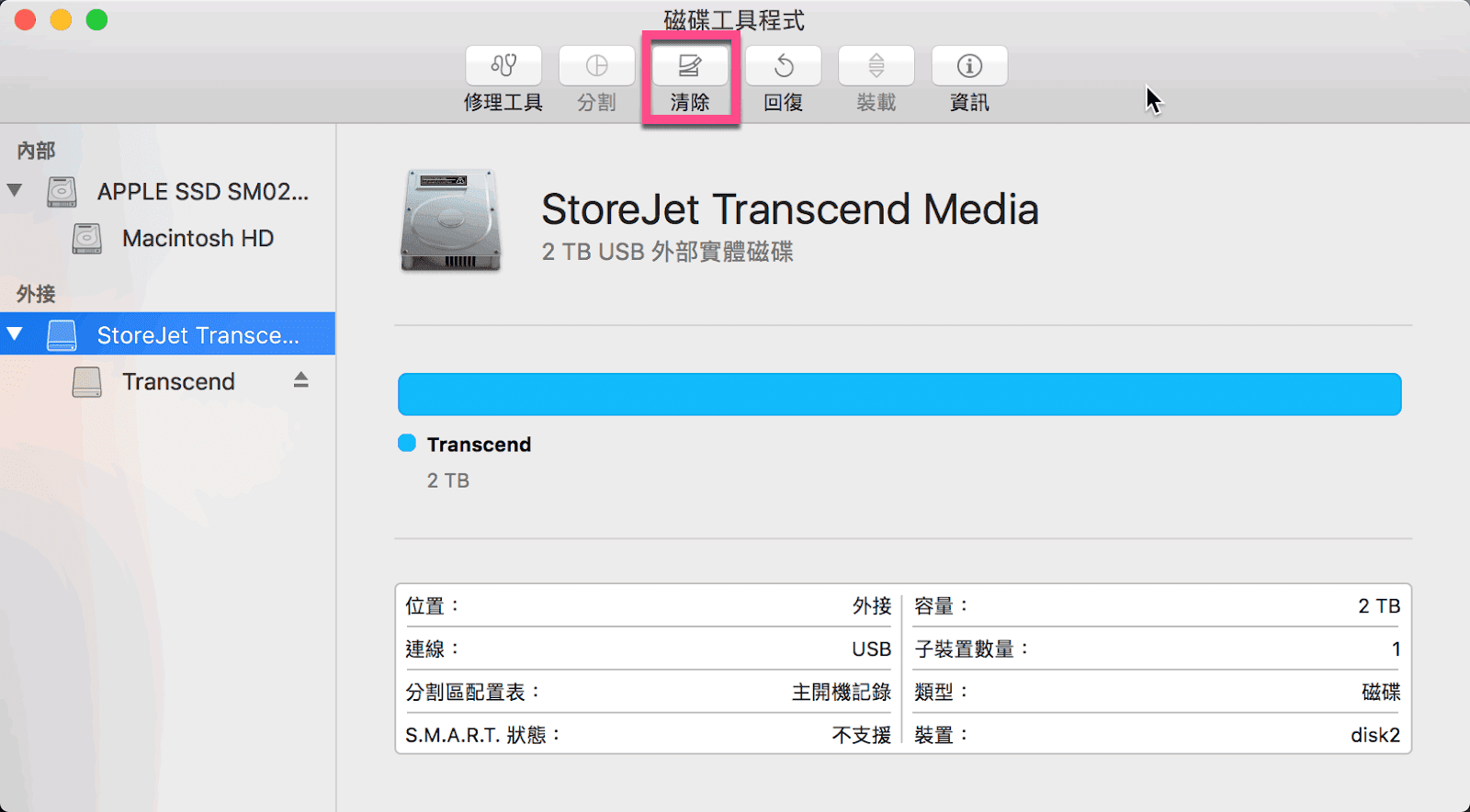Click the 位置： label in info table

pos(434,606)
